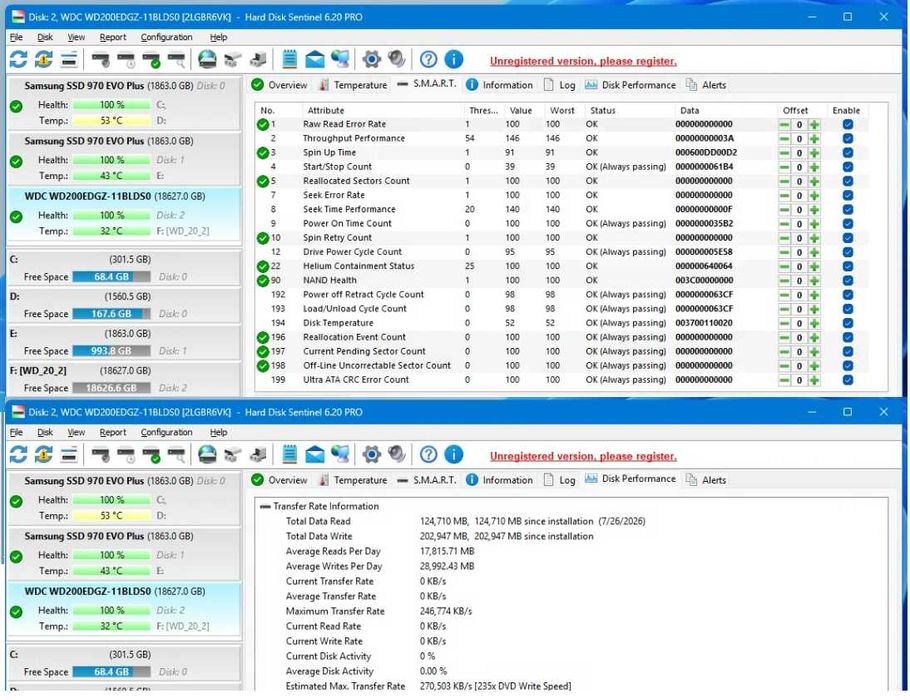Click the speaker sound icon in the S.M.A.R.T. window toolbar
Screen dimensions: 910x700
tap(397, 59)
